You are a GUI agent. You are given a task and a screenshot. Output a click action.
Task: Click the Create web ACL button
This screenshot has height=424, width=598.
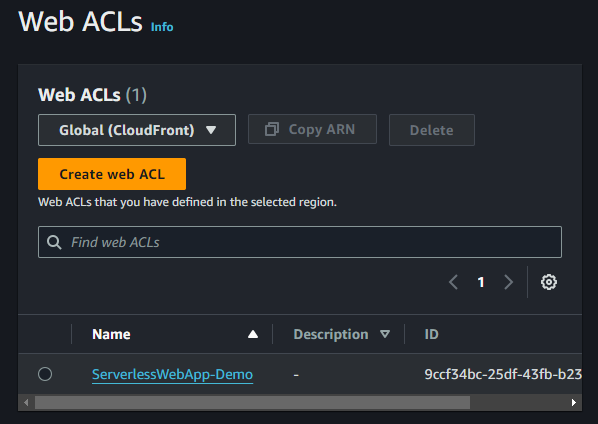click(x=112, y=174)
